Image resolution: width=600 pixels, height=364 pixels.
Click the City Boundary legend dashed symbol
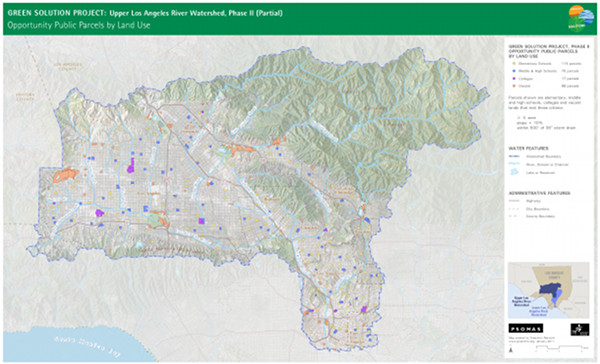tap(514, 209)
